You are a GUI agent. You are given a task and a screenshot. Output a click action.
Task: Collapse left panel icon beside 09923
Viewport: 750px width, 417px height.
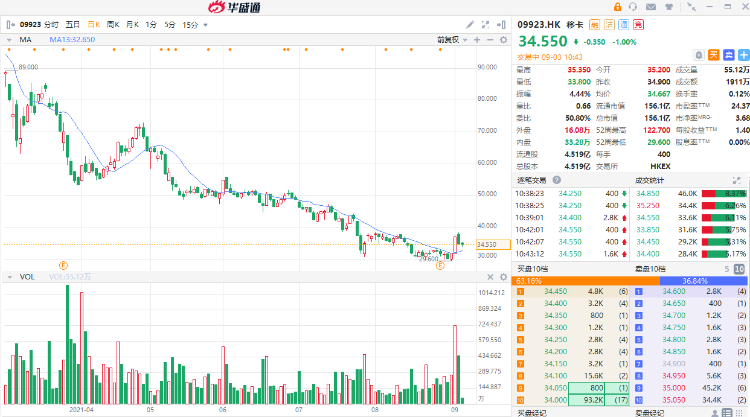pos(11,25)
